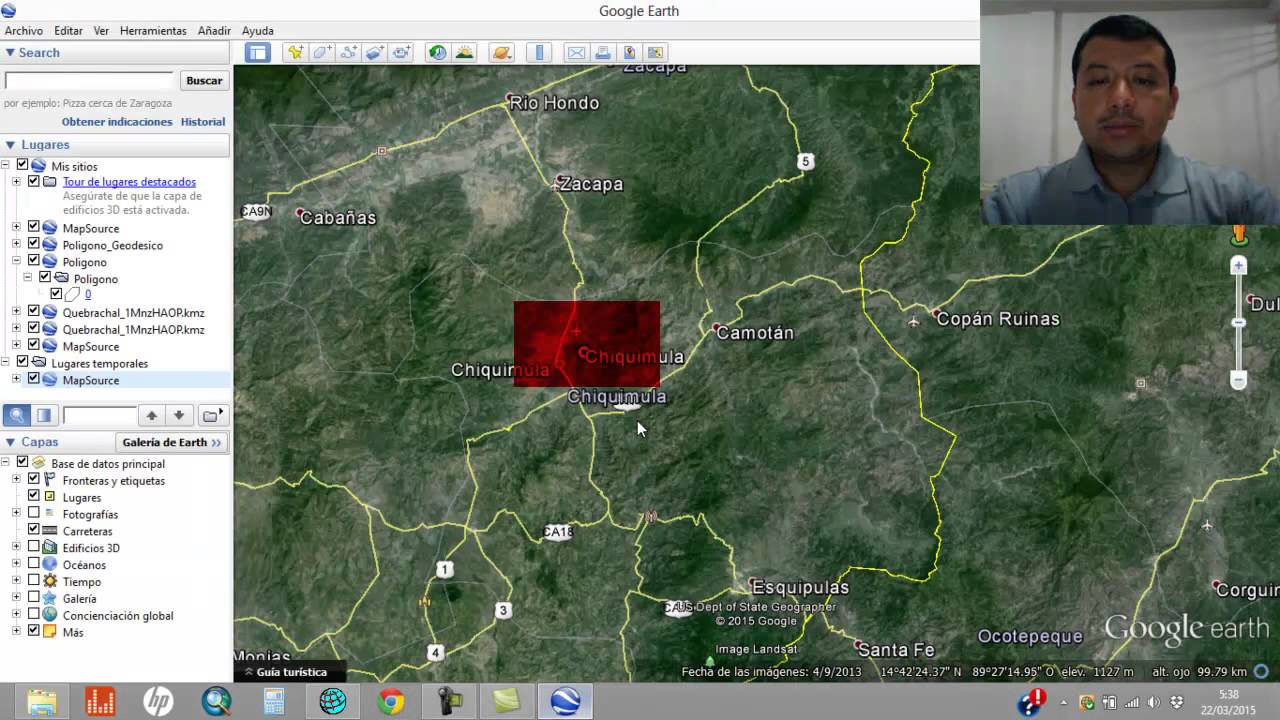Show historical imagery with the clock icon

(x=438, y=53)
